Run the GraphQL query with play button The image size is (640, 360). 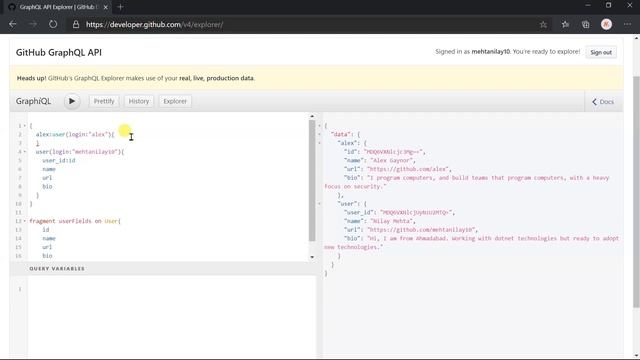(x=72, y=101)
